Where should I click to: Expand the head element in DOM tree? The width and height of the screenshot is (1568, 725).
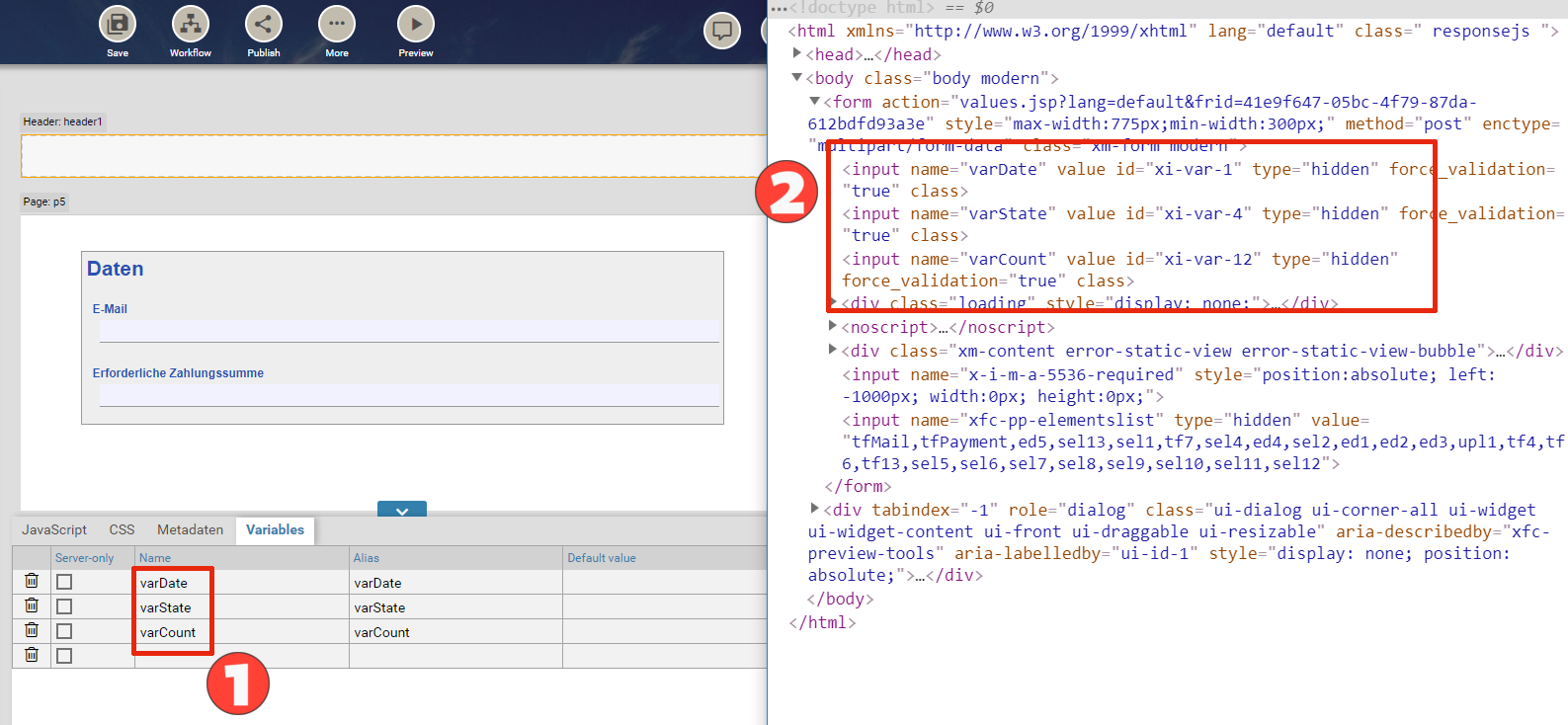pos(796,53)
